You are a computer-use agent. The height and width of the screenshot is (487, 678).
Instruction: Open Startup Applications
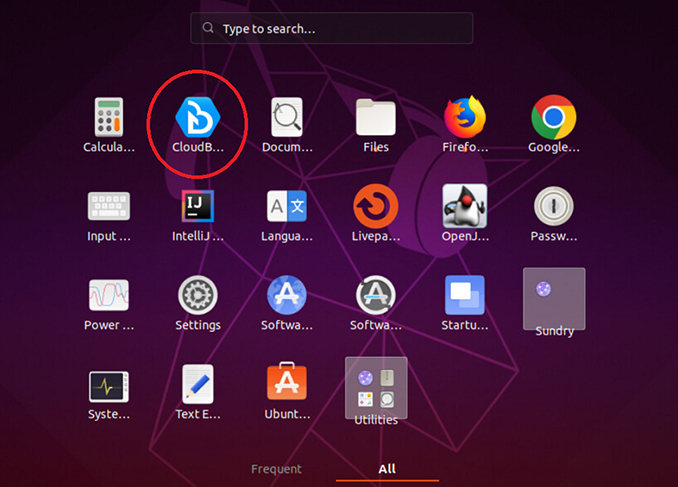tap(465, 295)
